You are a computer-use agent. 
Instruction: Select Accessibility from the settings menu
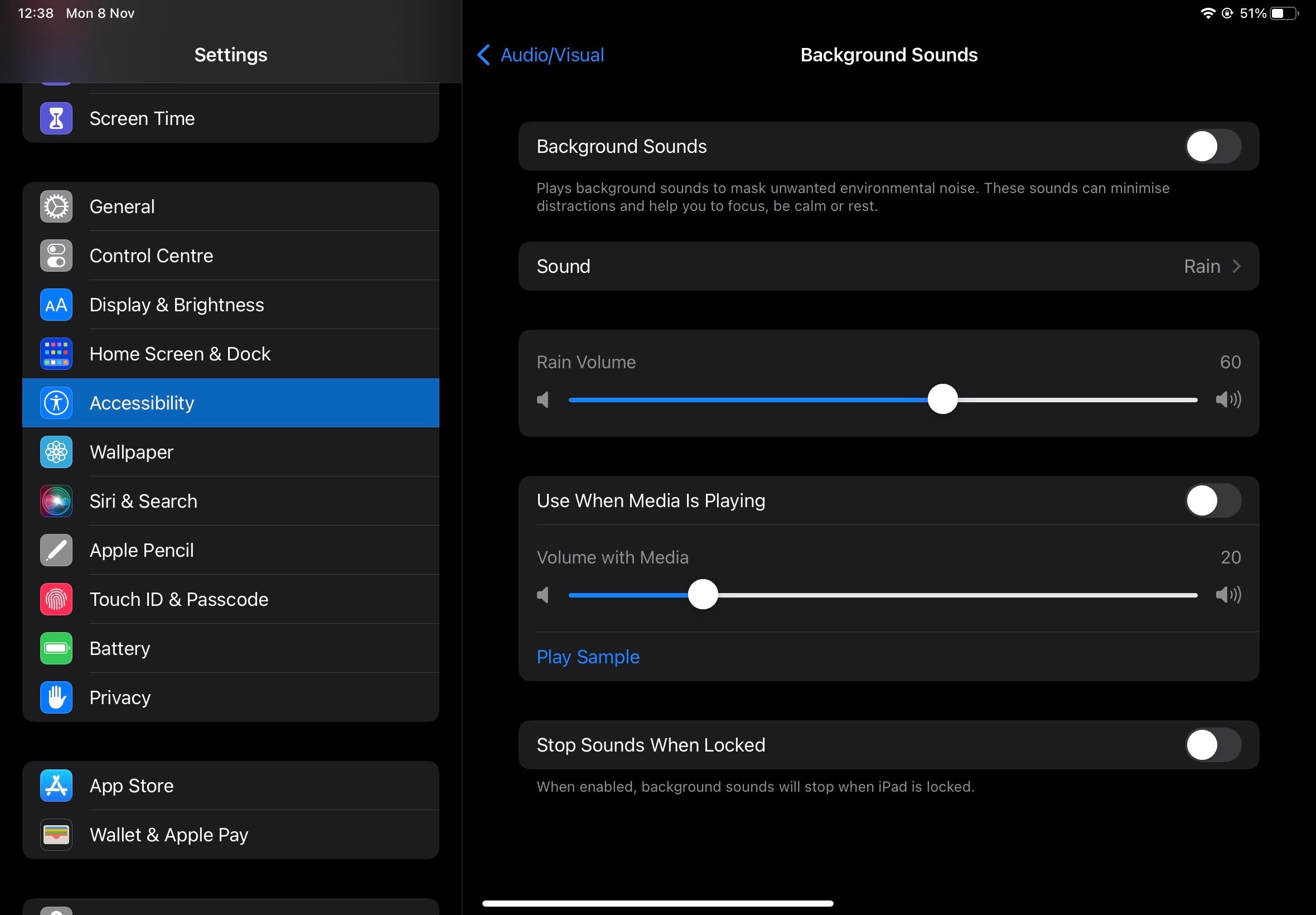coord(230,403)
